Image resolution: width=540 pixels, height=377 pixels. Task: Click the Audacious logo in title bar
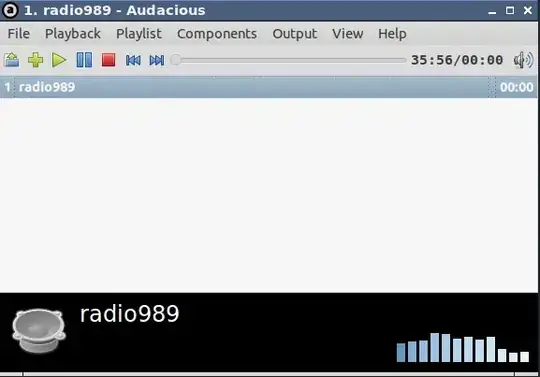(10, 10)
